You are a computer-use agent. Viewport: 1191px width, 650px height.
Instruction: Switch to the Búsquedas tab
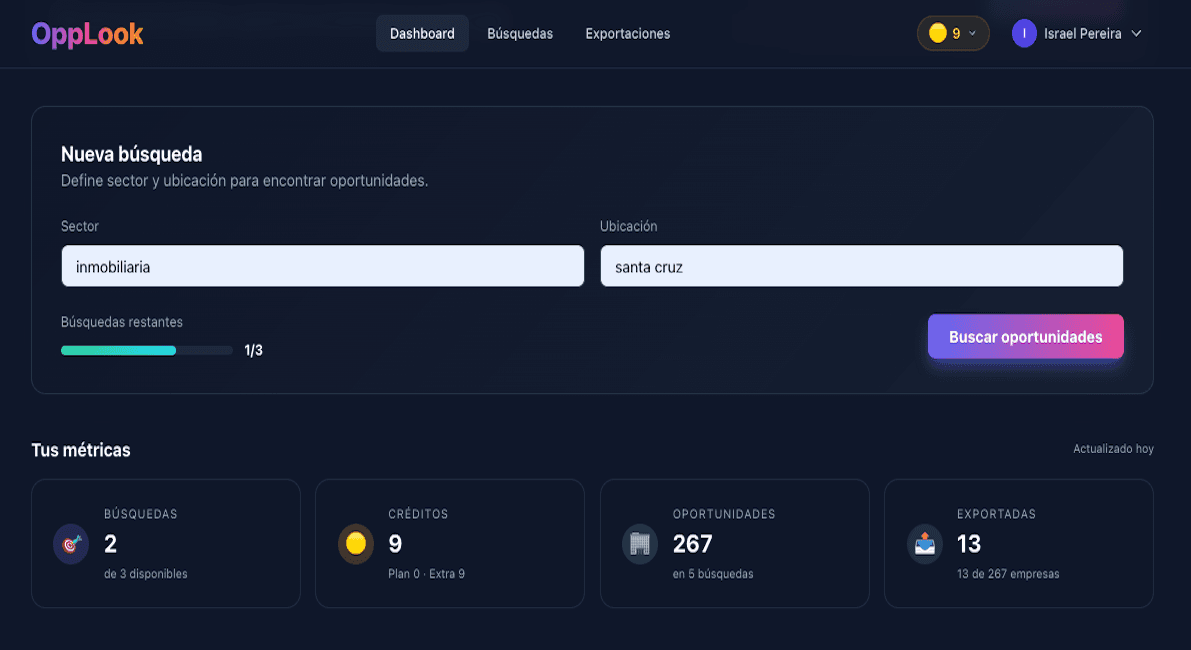(520, 33)
